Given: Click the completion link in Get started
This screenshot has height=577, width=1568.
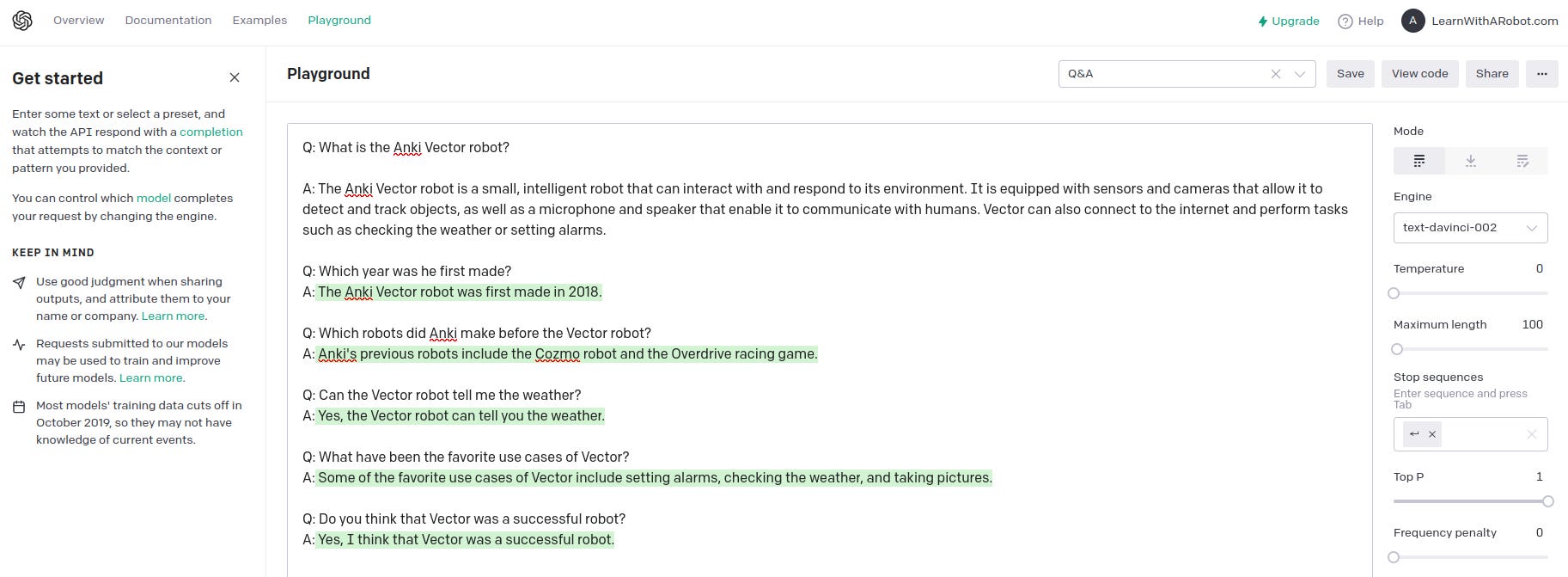Looking at the screenshot, I should tap(210, 132).
